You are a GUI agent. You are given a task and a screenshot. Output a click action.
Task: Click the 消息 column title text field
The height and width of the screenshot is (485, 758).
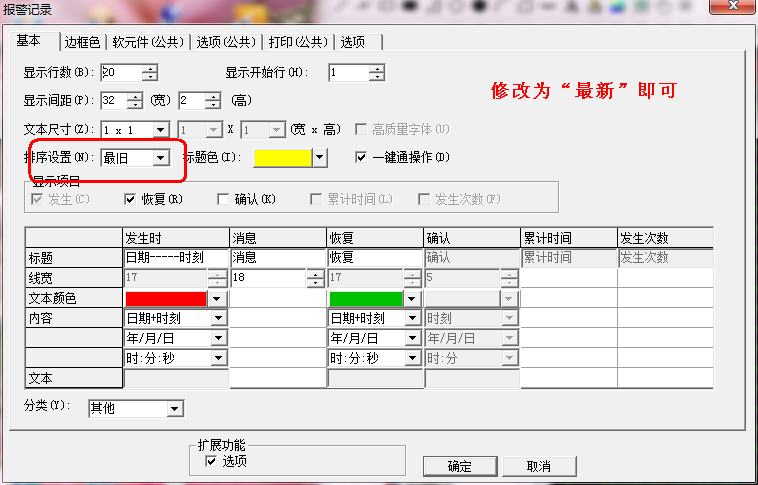pos(277,258)
